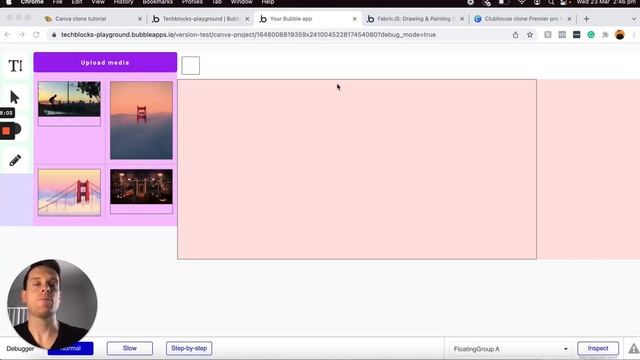
Task: Select the night city lights thumbnail
Action: 141,187
